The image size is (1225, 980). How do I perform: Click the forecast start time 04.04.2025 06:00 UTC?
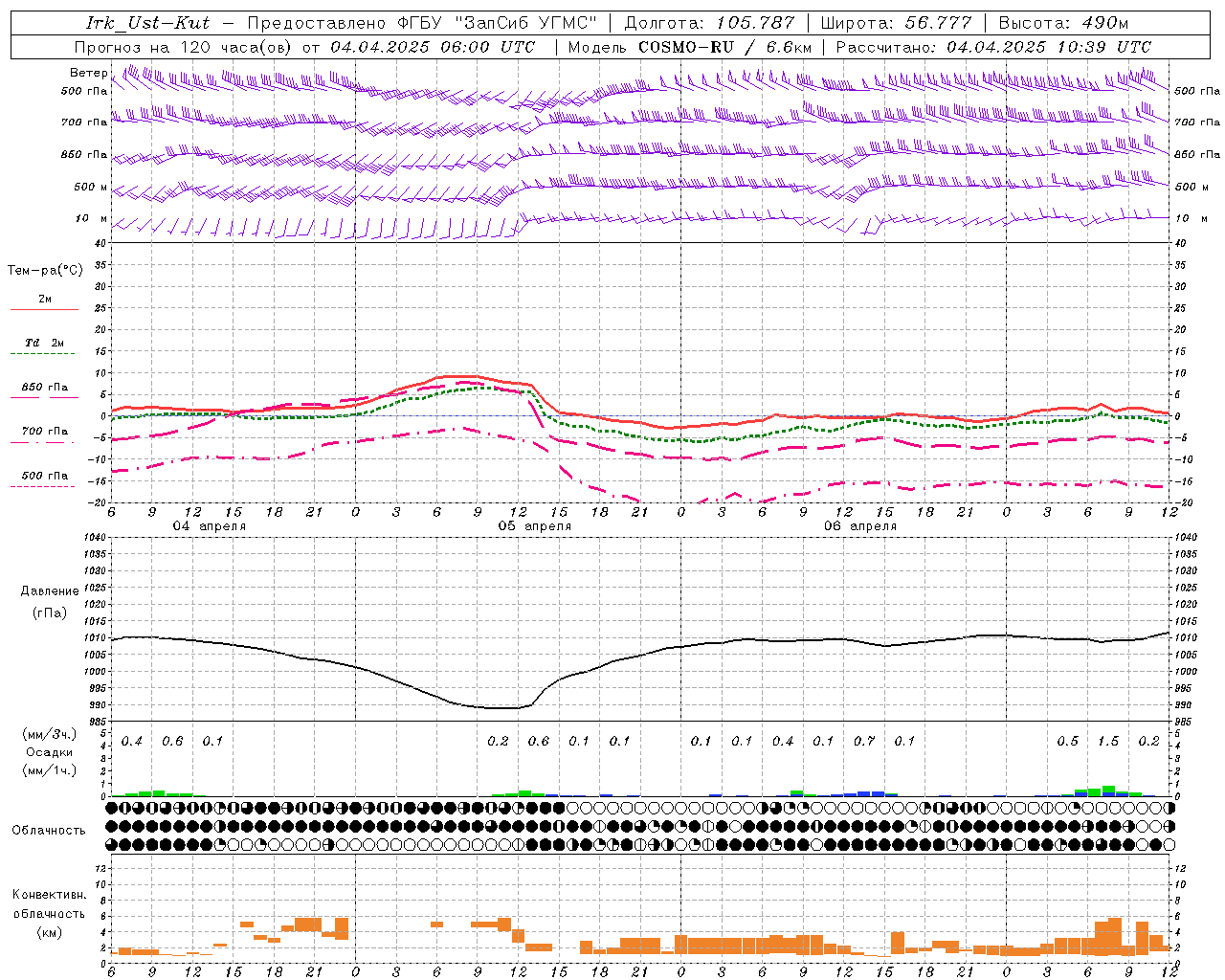point(433,47)
